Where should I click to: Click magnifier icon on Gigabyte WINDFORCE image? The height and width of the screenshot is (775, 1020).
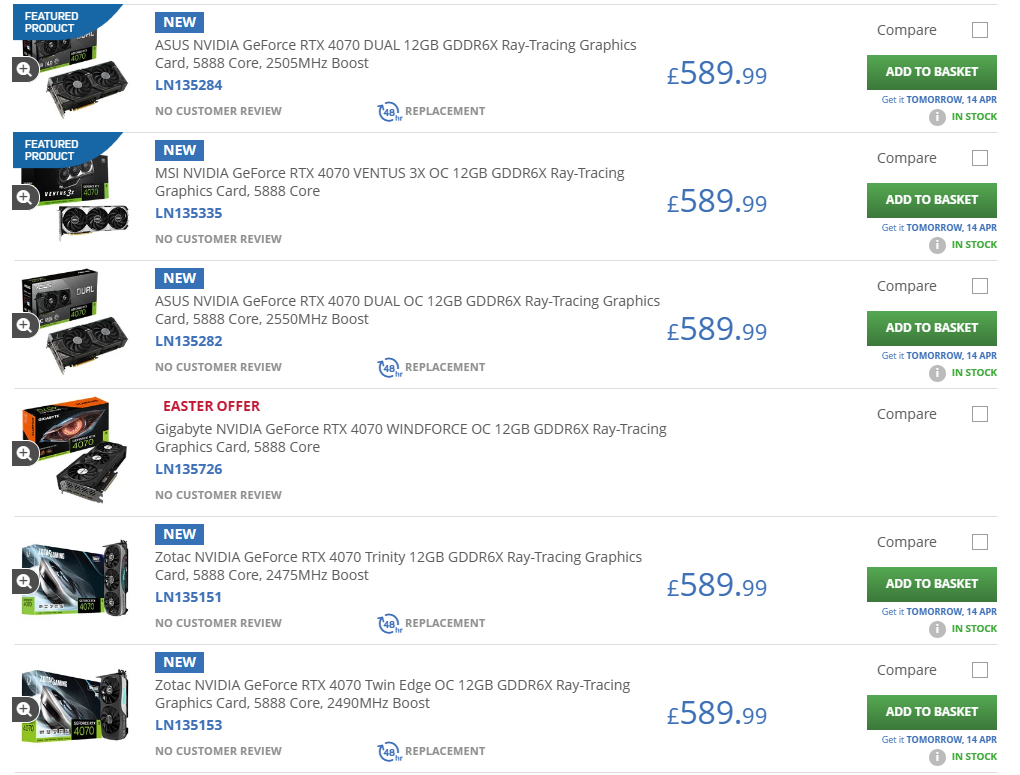24,453
